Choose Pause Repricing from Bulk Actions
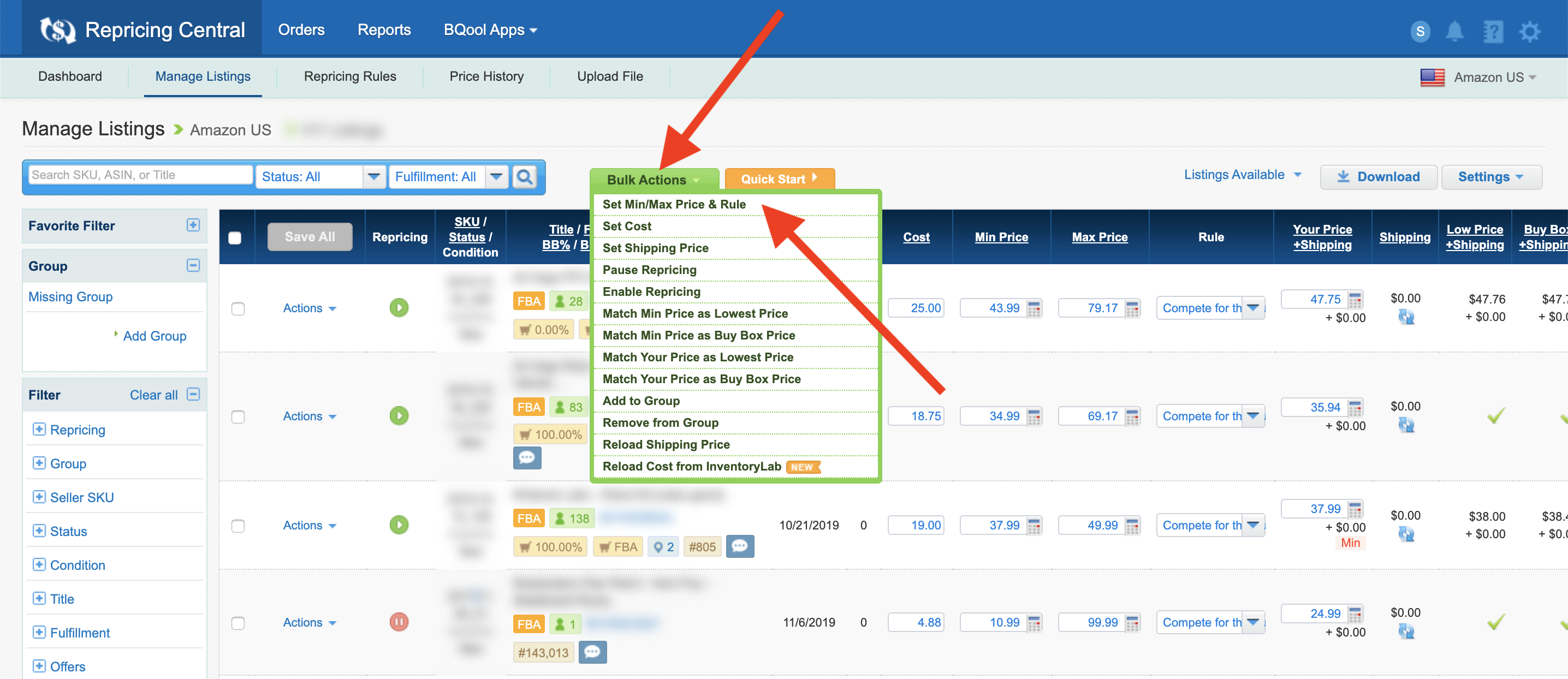The width and height of the screenshot is (1568, 679). pos(735,270)
